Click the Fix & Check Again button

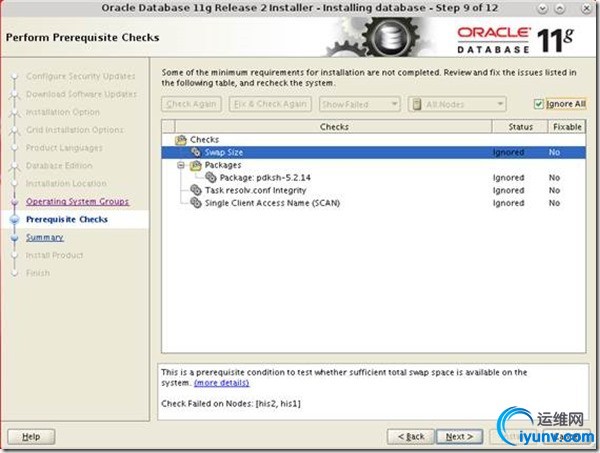pyautogui.click(x=270, y=104)
